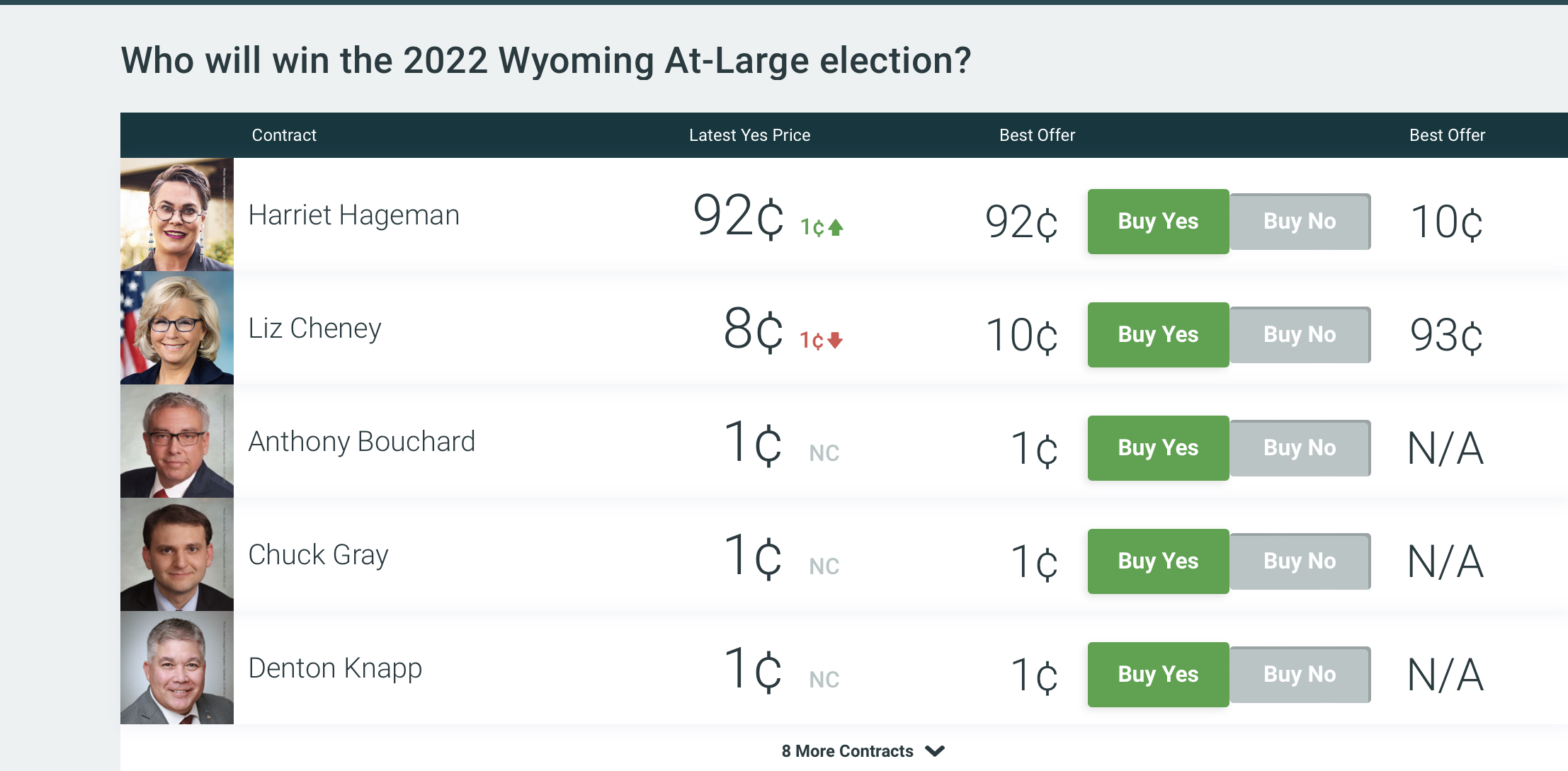Click Denton Knapp's candidate photo
Image resolution: width=1568 pixels, height=771 pixels.
pyautogui.click(x=177, y=668)
